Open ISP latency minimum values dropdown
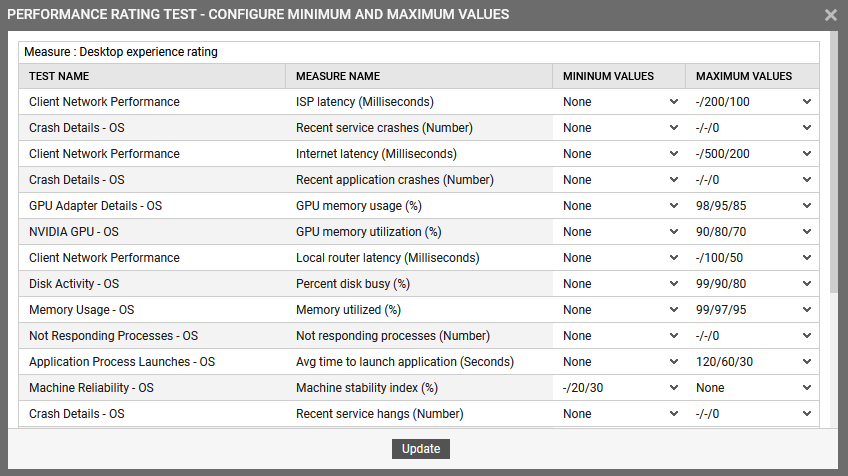848x476 pixels. click(x=619, y=102)
